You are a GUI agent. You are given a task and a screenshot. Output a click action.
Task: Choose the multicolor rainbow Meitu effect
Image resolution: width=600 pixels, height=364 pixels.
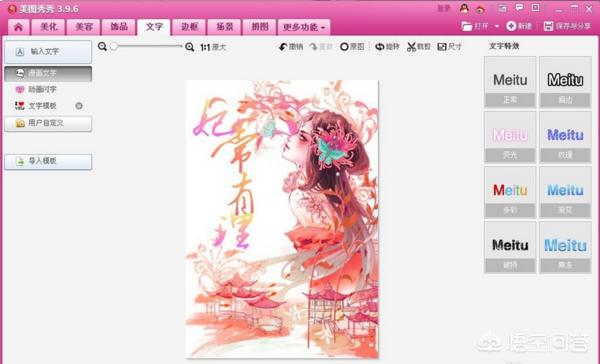click(510, 192)
